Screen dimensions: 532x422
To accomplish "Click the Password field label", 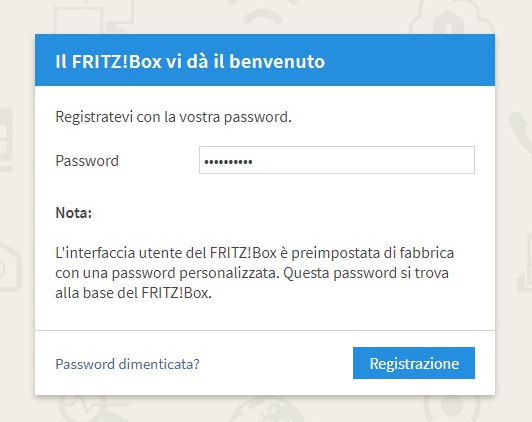I will tap(87, 160).
